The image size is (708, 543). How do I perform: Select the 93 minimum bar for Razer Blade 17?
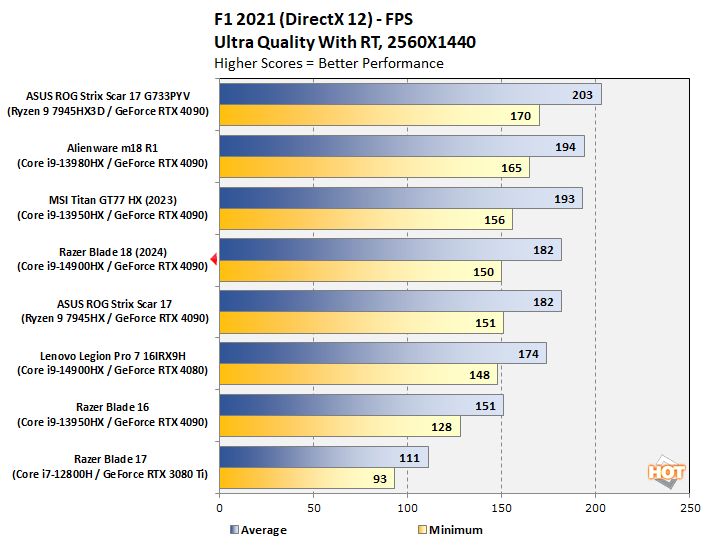click(307, 478)
